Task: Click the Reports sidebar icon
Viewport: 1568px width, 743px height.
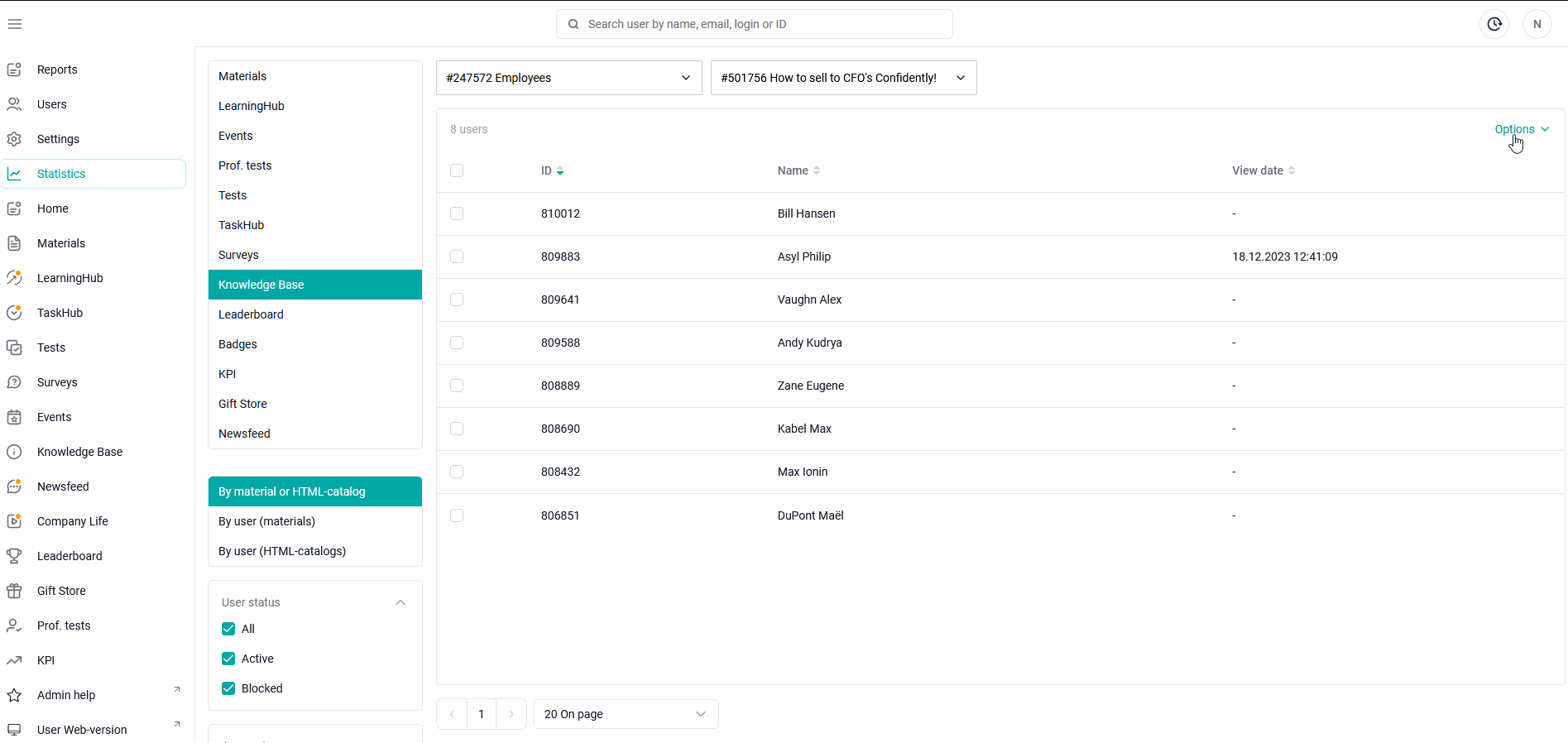Action: tap(14, 70)
